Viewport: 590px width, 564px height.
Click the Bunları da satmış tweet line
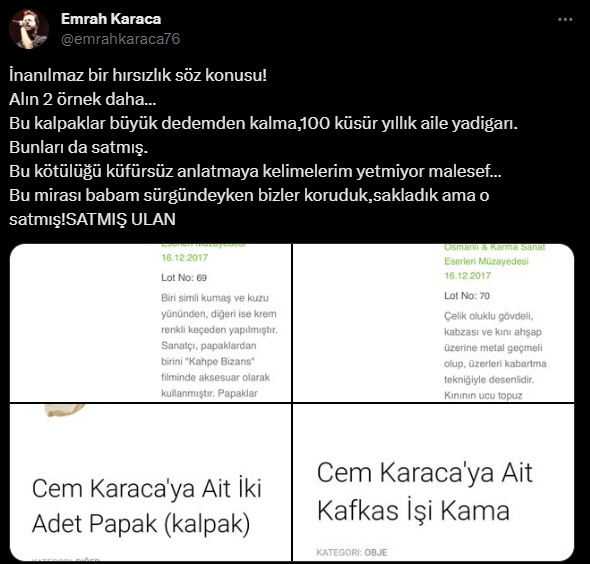tap(78, 147)
